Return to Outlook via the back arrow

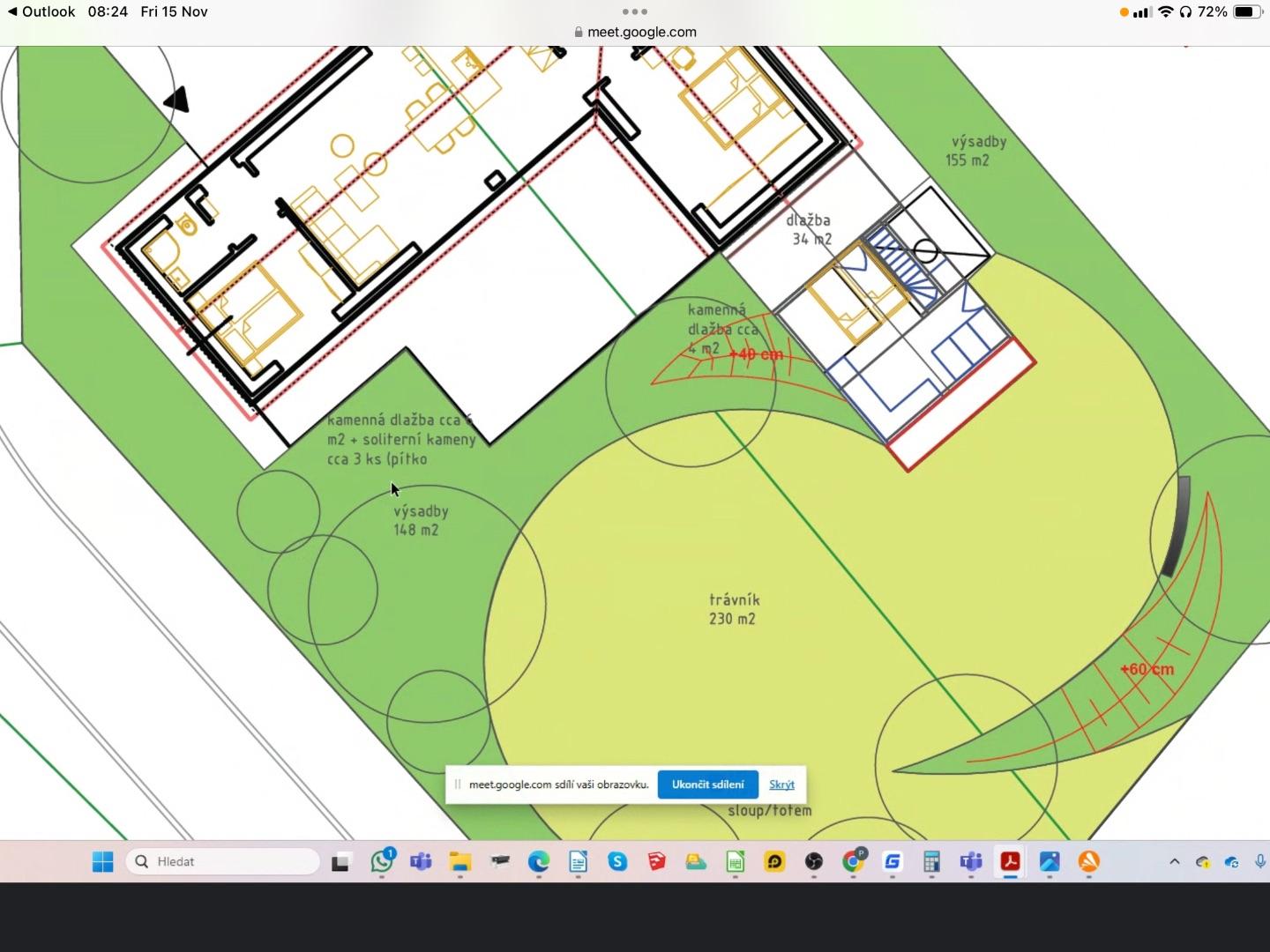[x=41, y=11]
